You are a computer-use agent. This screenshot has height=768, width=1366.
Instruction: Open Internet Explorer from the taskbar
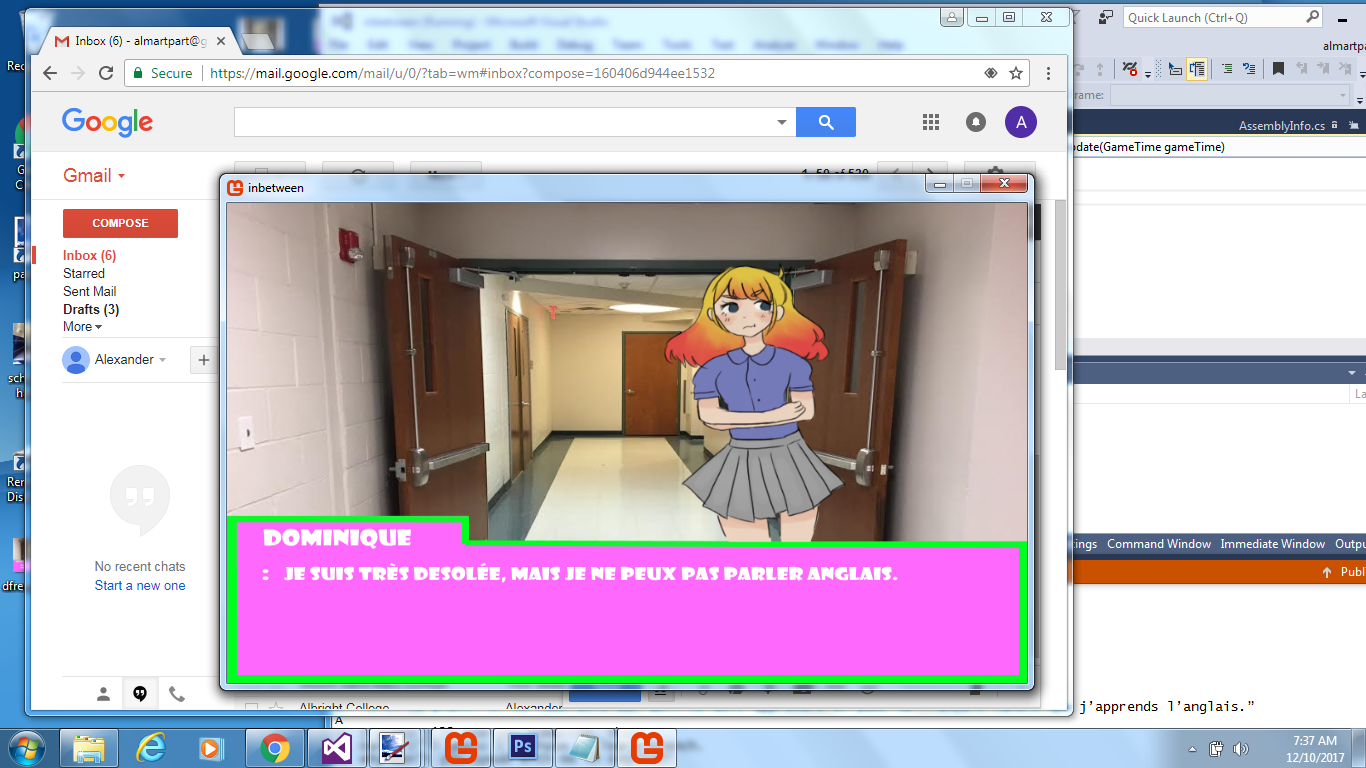[152, 748]
